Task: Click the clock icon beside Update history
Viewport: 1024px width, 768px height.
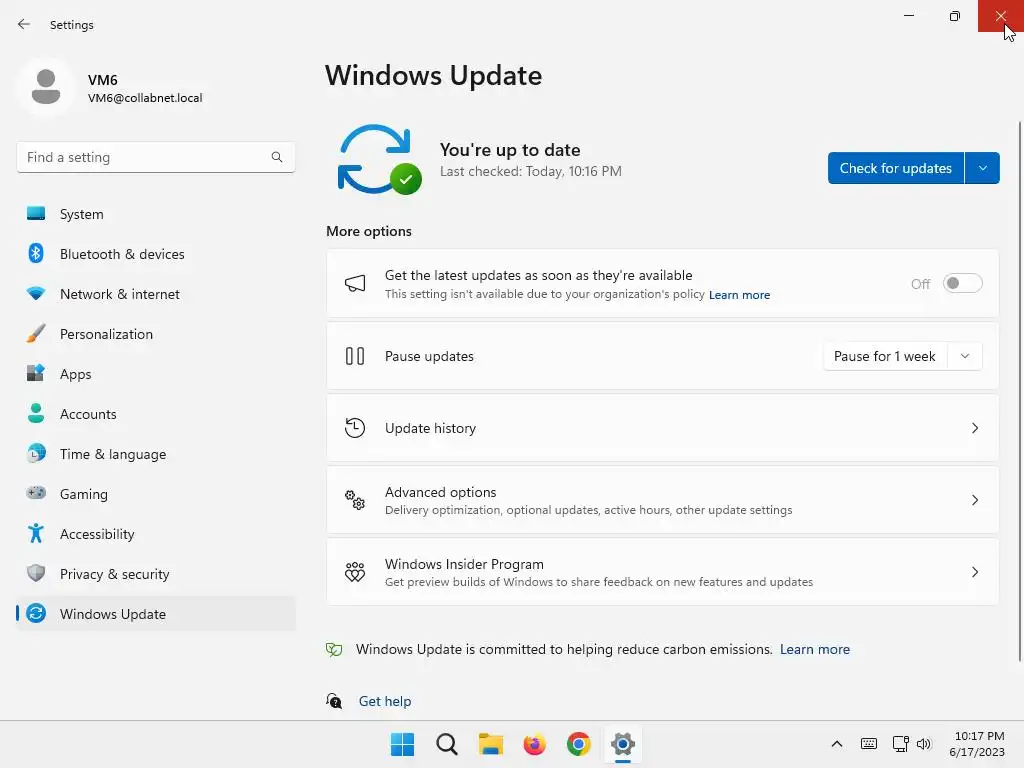Action: click(355, 428)
